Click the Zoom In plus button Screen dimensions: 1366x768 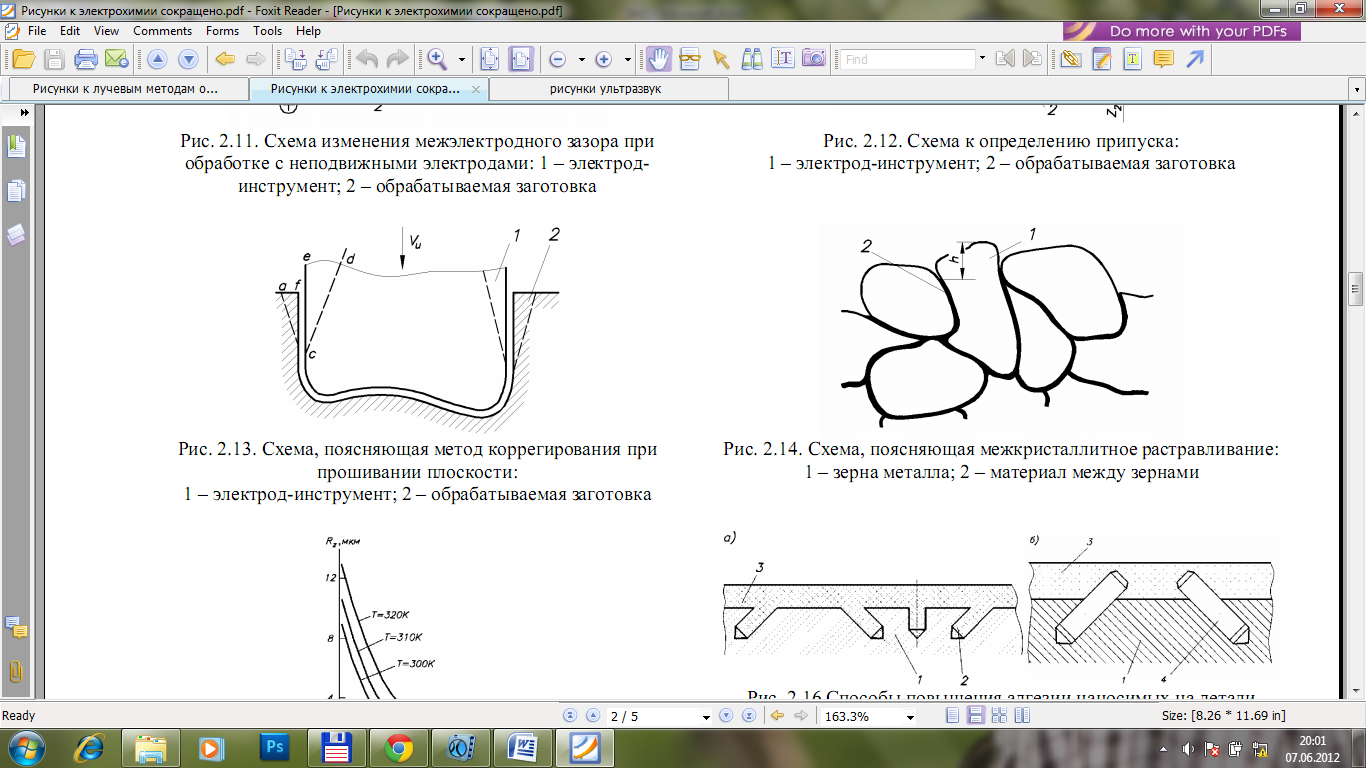(603, 60)
